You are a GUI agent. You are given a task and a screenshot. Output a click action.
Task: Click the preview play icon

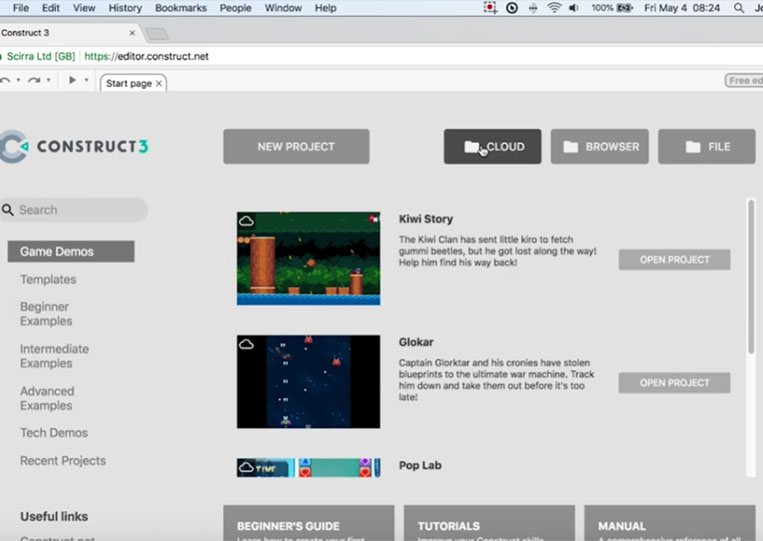point(72,80)
